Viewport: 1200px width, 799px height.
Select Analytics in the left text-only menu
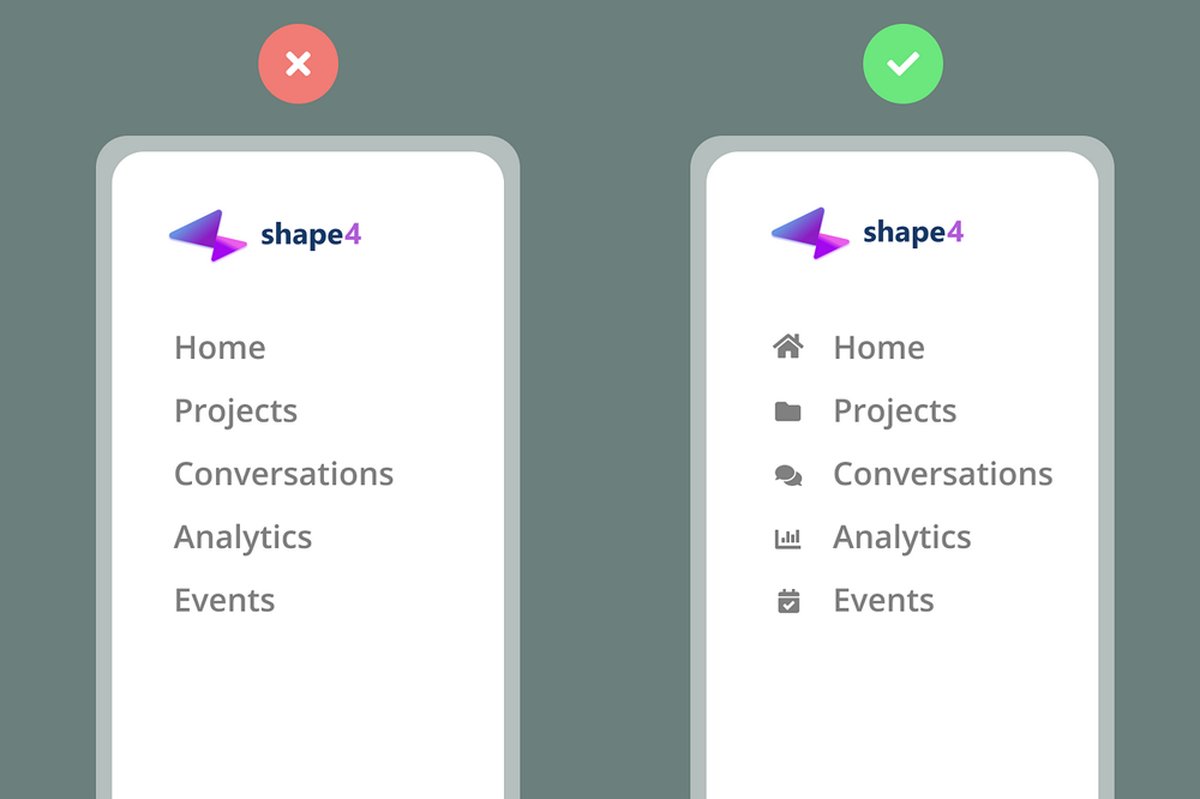point(243,538)
